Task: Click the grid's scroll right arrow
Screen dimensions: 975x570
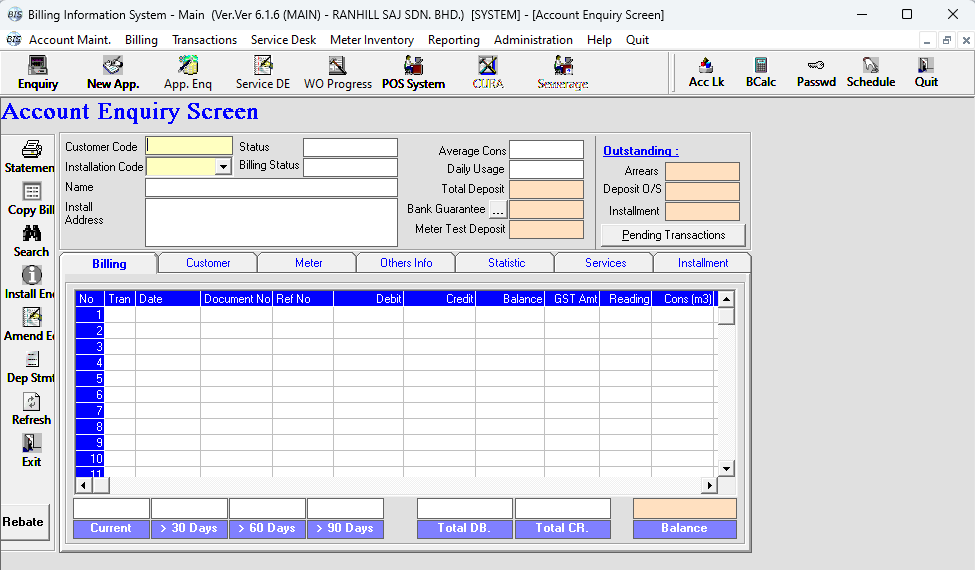Action: 709,485
